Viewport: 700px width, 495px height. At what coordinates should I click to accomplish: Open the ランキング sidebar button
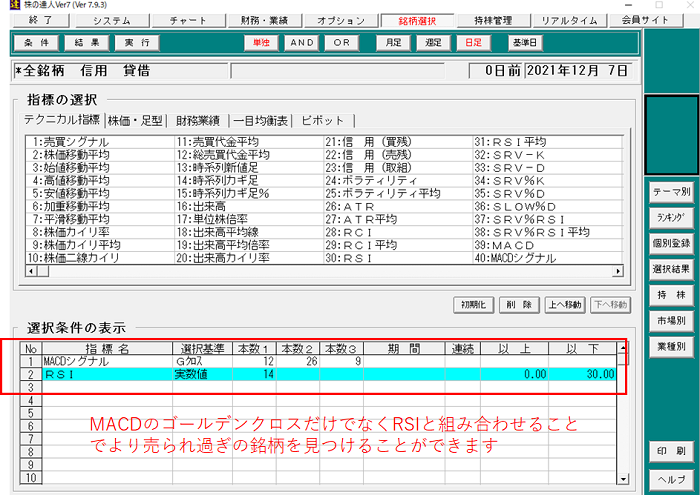coord(671,217)
